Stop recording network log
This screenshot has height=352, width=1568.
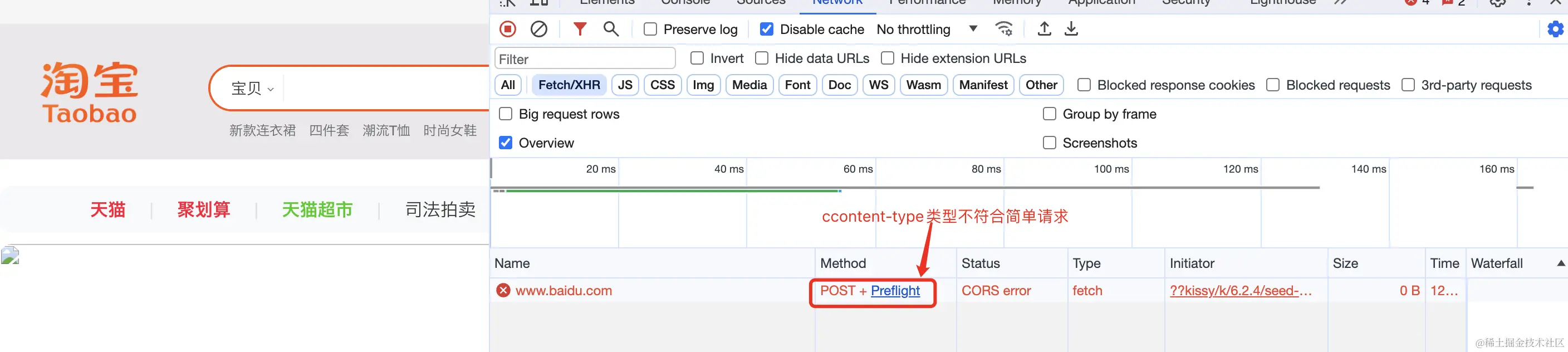coord(508,29)
